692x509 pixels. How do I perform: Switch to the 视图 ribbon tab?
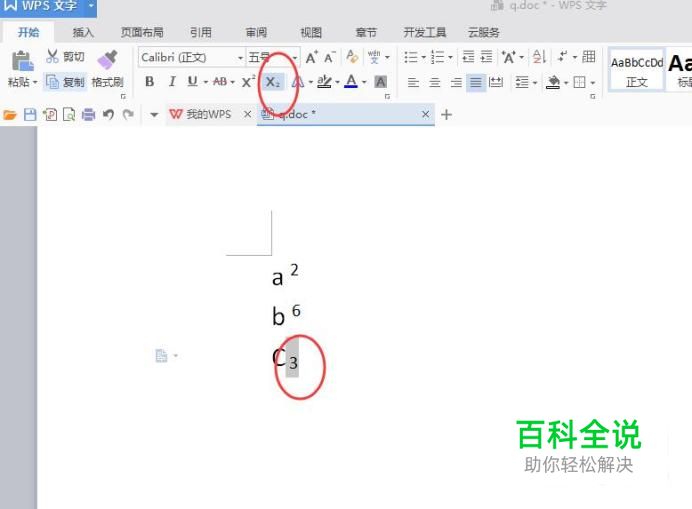click(x=311, y=32)
